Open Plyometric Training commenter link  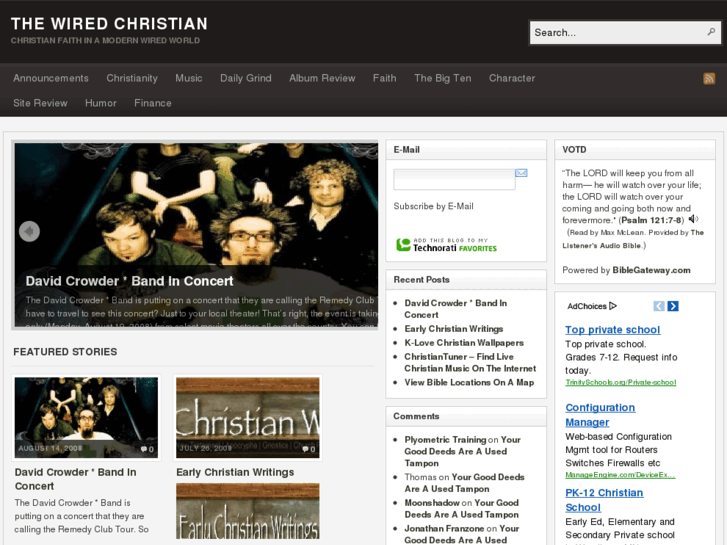point(445,439)
